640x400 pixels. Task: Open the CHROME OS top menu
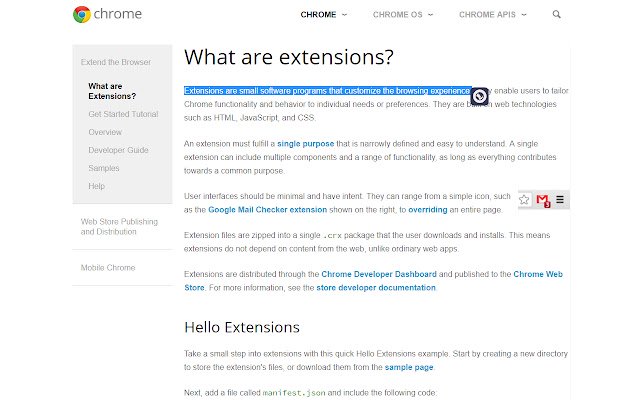click(398, 15)
